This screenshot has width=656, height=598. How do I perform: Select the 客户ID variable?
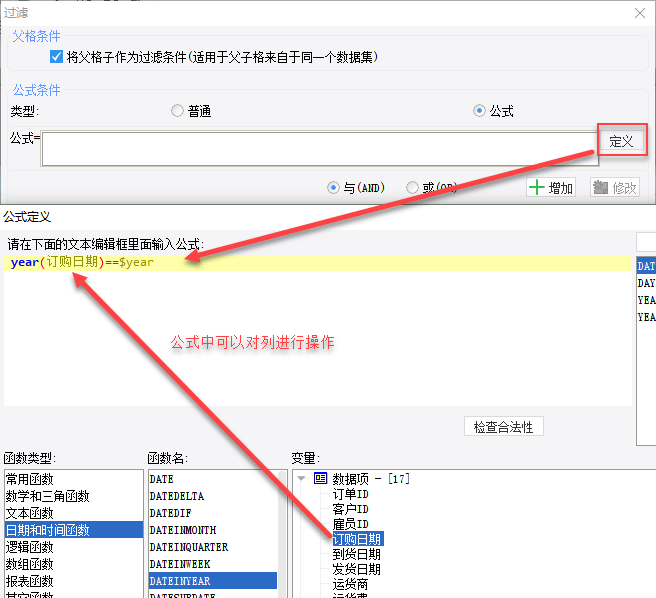pos(351,509)
